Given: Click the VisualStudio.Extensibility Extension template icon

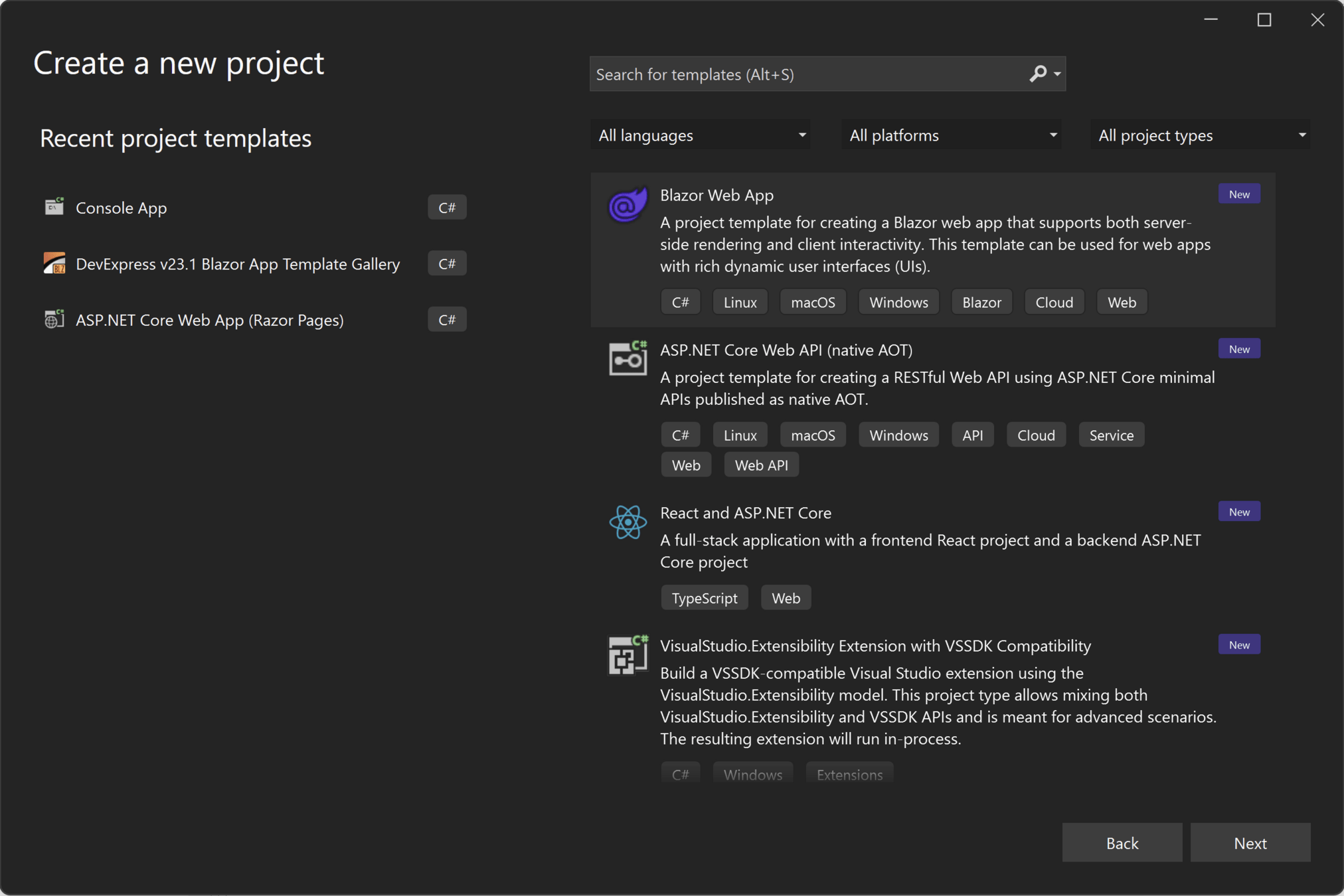Looking at the screenshot, I should tap(628, 654).
